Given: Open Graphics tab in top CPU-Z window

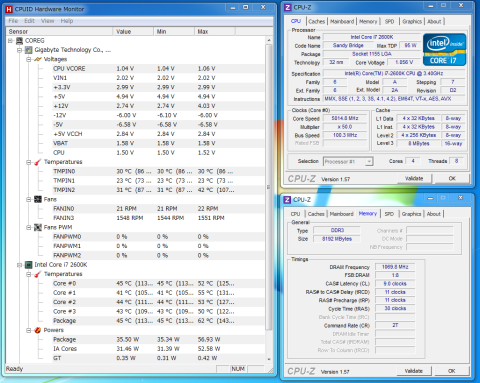Looking at the screenshot, I should click(x=412, y=21).
